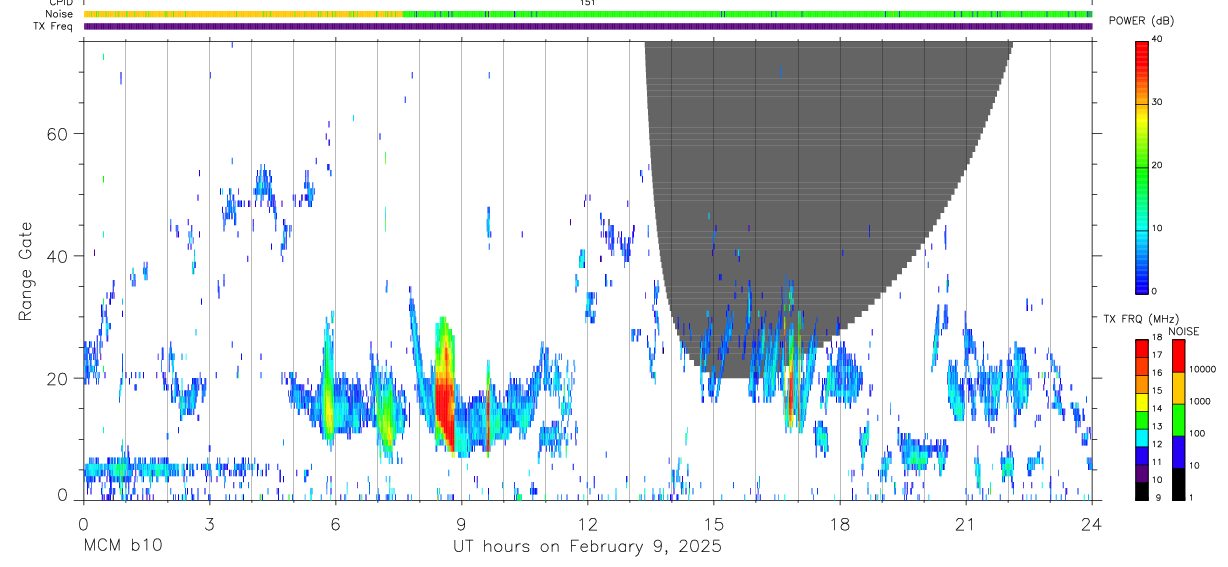Click the 3 hour label on the UT axis
The height and width of the screenshot is (567, 1228).
tap(209, 523)
